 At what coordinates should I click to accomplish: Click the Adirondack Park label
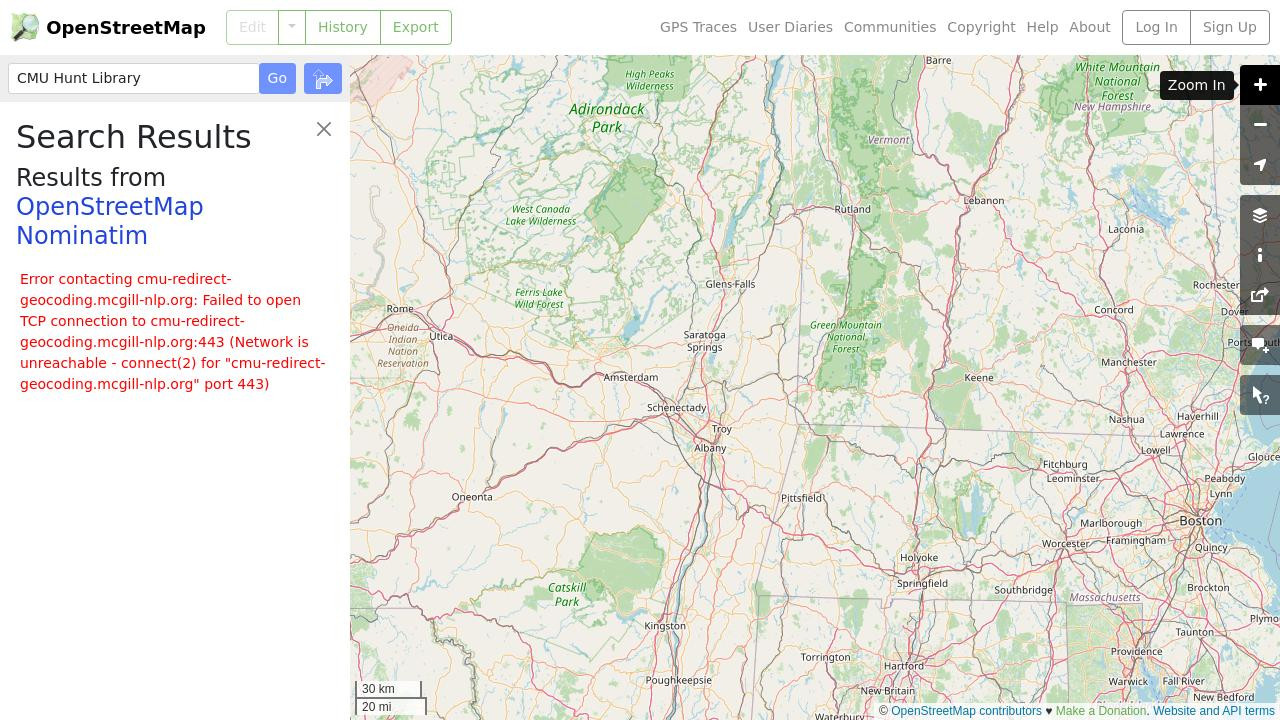(x=607, y=118)
